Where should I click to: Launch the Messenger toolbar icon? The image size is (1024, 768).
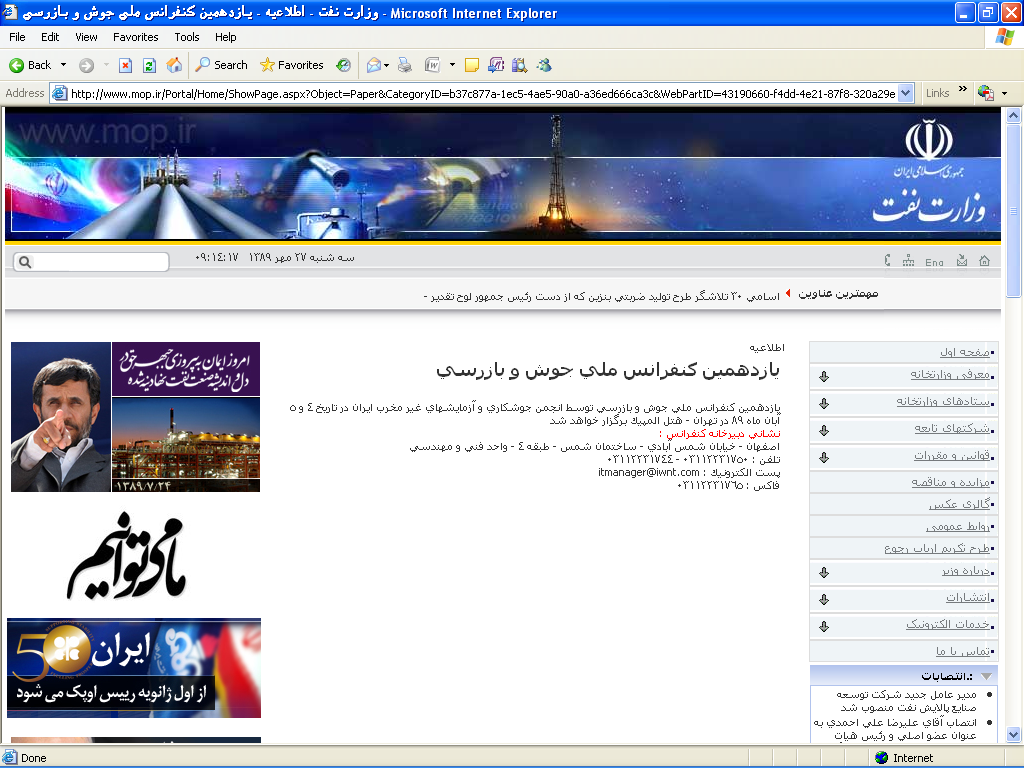(543, 65)
